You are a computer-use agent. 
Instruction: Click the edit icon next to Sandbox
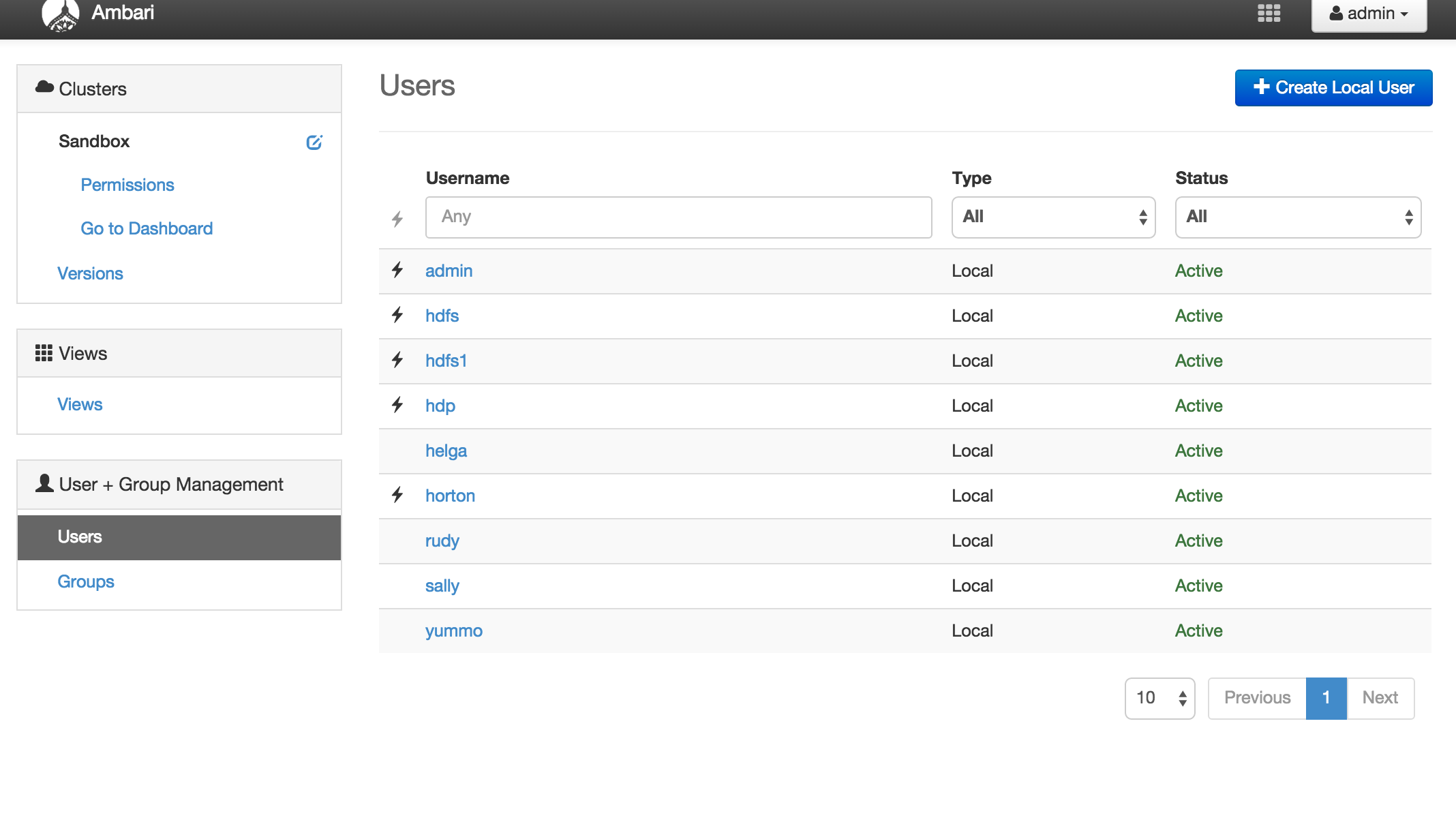click(x=314, y=142)
